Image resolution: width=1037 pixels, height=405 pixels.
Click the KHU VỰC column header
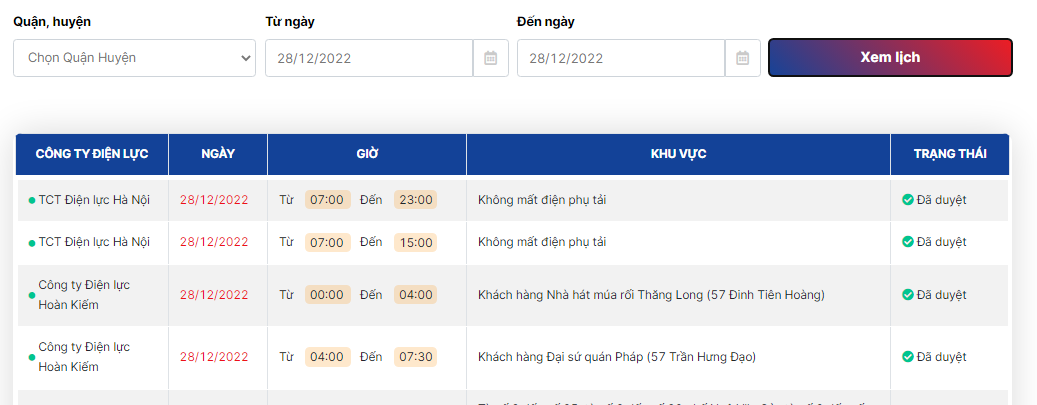coord(679,154)
